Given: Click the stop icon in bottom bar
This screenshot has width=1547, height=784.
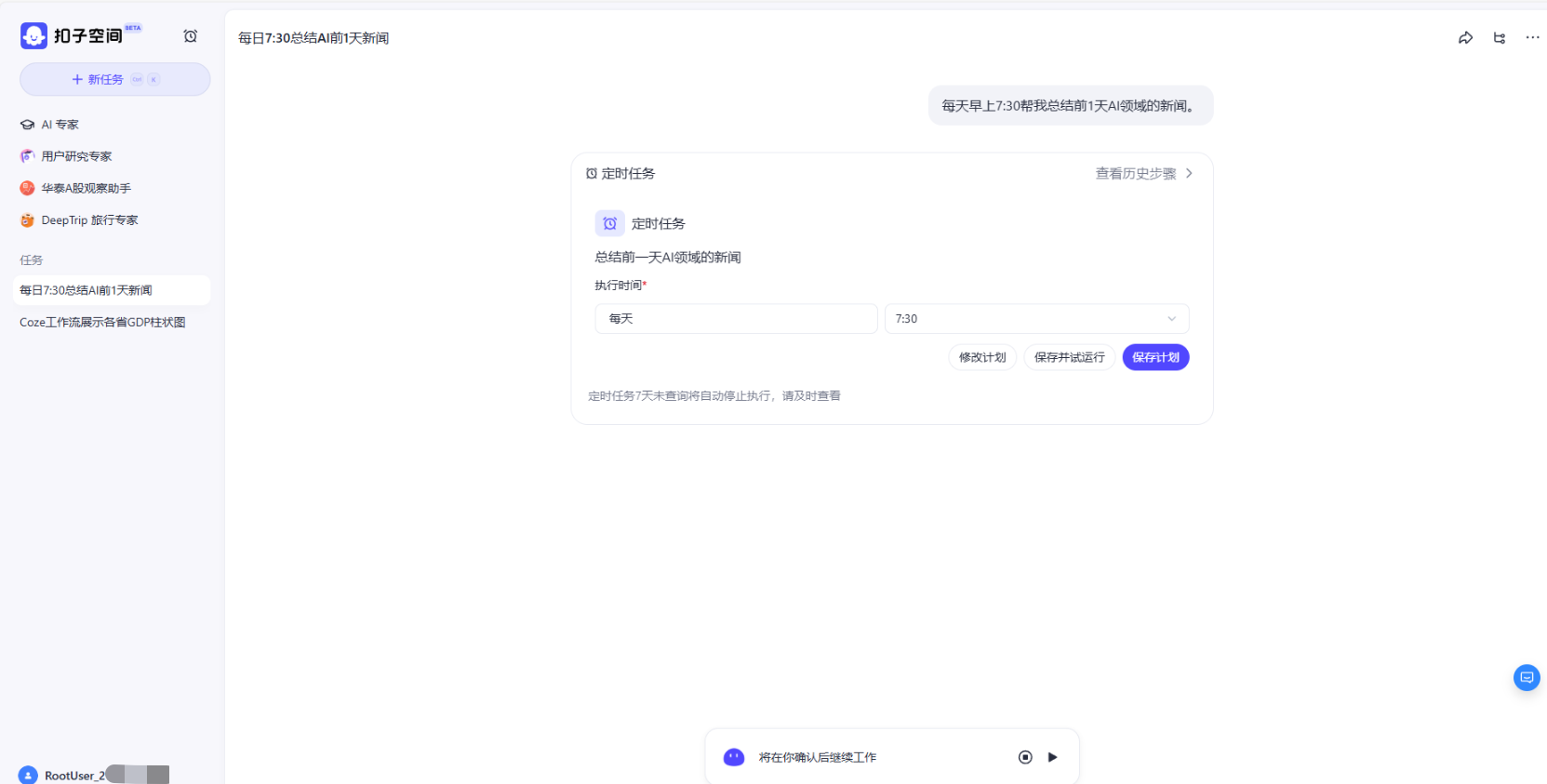Looking at the screenshot, I should (x=1025, y=757).
